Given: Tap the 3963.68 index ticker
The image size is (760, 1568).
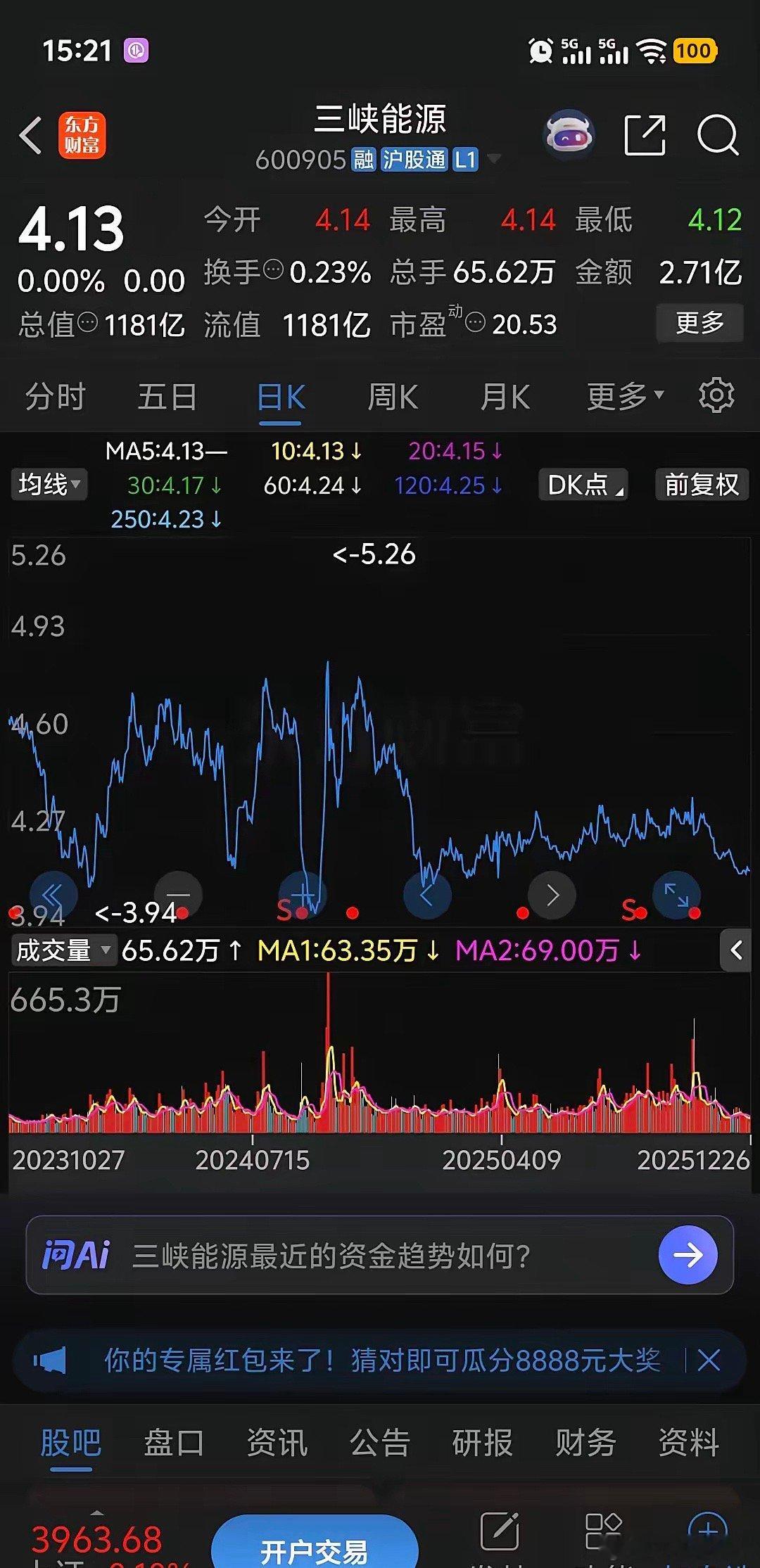Looking at the screenshot, I should 97,1539.
